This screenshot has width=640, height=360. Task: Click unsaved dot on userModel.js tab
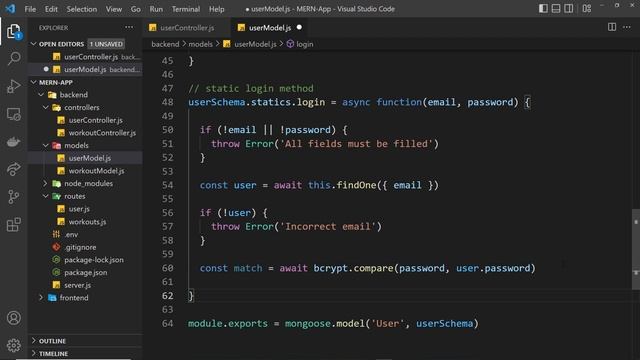(299, 27)
